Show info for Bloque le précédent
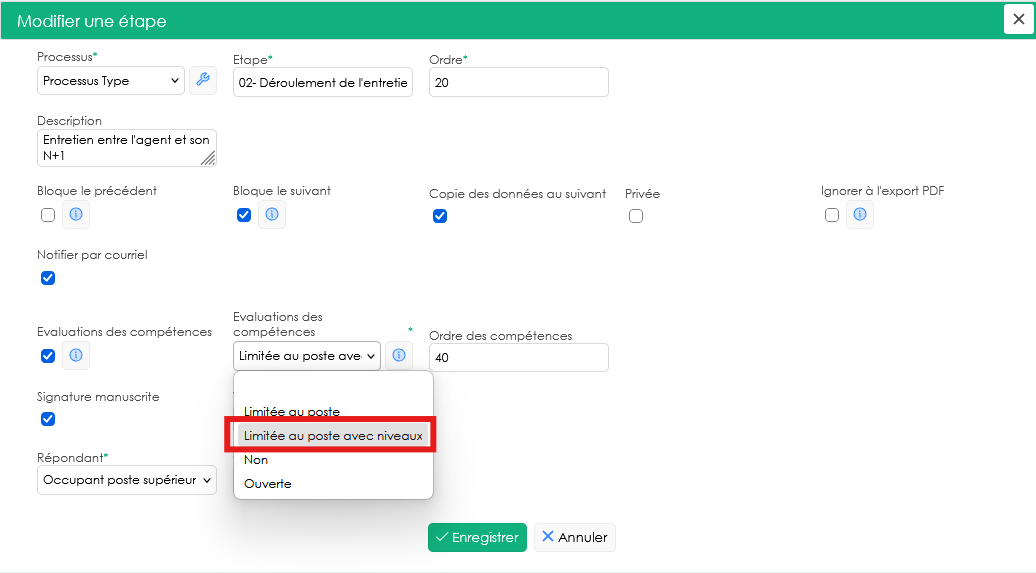The image size is (1036, 573). click(x=76, y=214)
